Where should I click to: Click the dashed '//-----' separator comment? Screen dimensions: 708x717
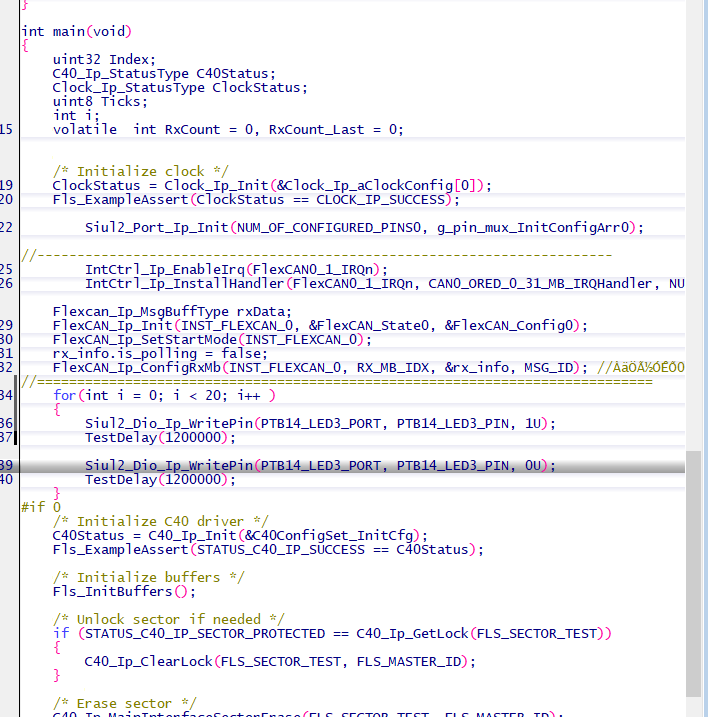tap(316, 255)
